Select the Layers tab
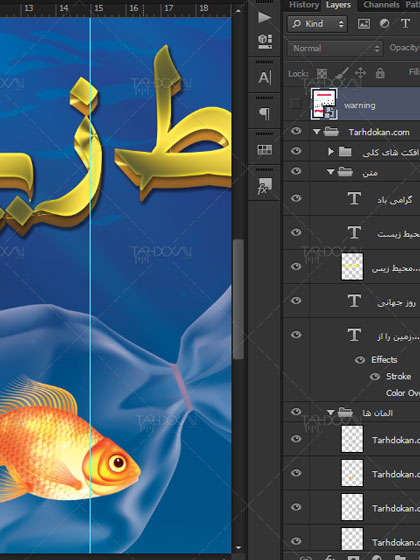 [x=338, y=5]
